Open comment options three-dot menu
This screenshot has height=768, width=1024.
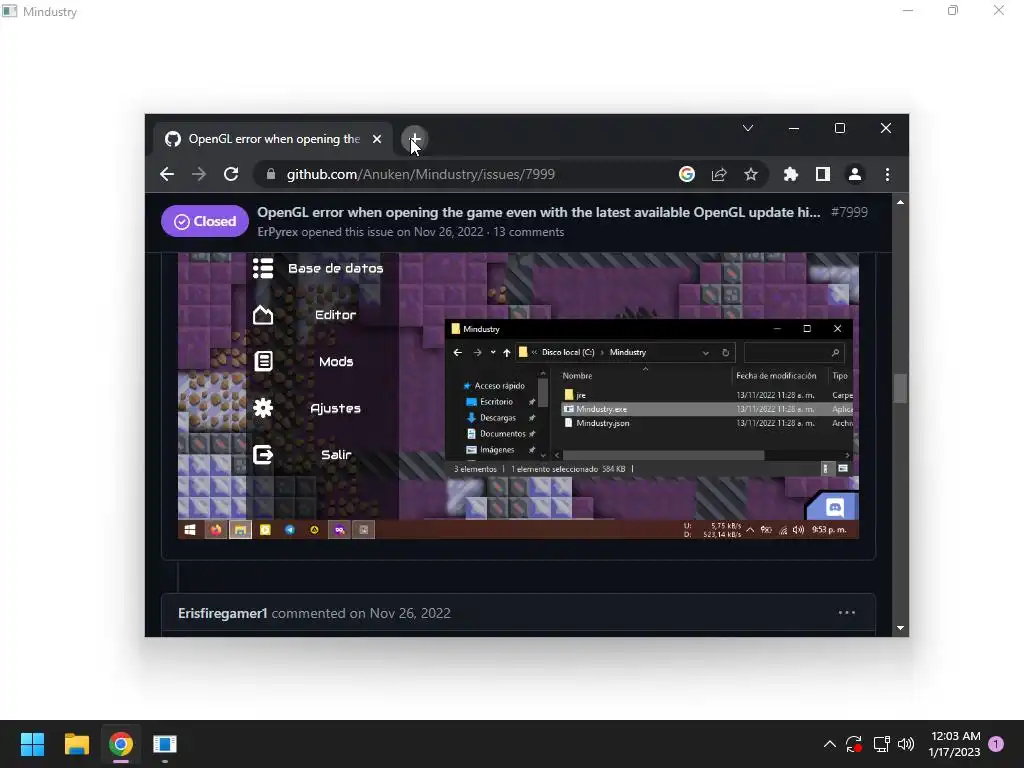[x=846, y=613]
